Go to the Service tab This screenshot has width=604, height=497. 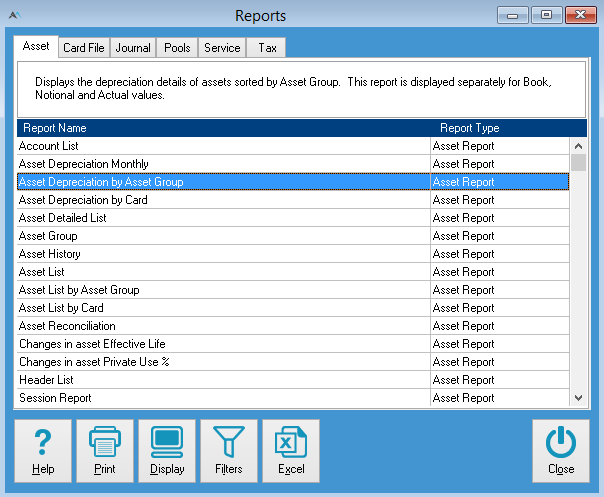click(x=221, y=48)
